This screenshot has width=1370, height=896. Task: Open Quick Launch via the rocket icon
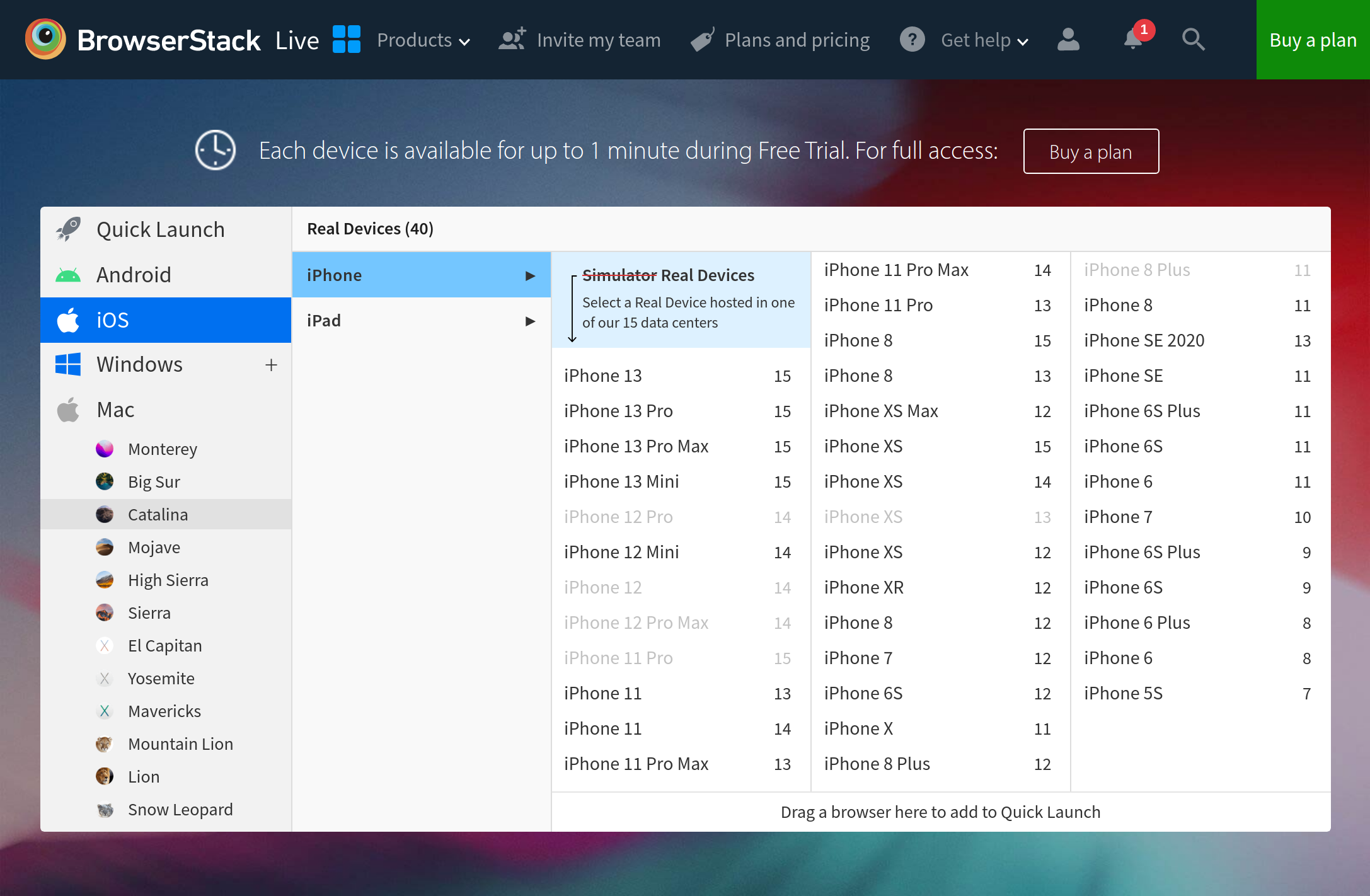coord(67,229)
